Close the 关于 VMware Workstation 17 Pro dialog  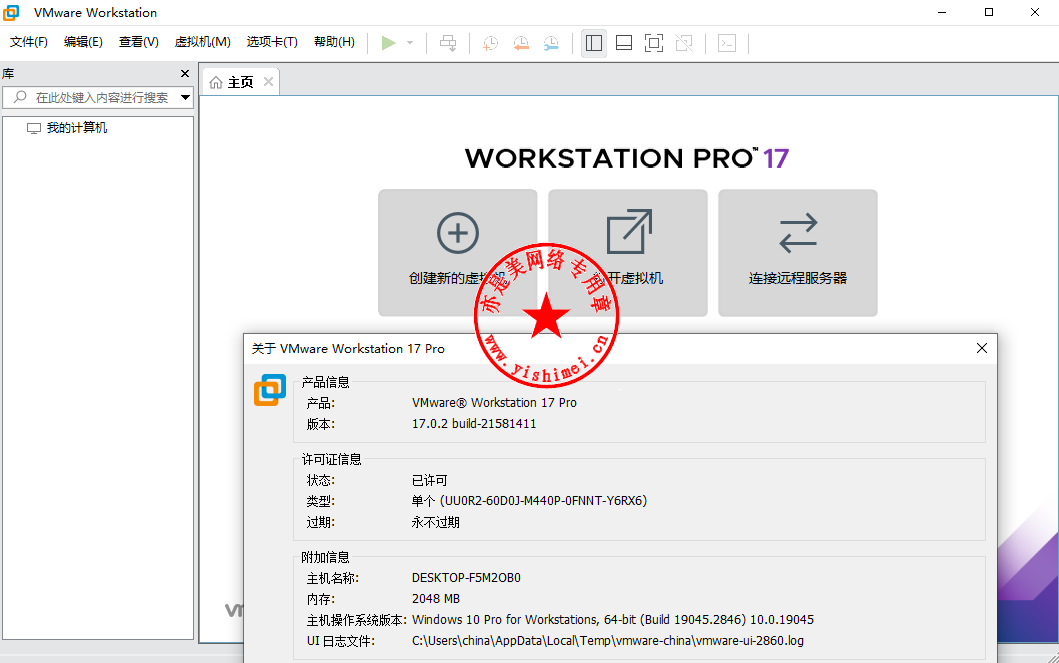(982, 348)
